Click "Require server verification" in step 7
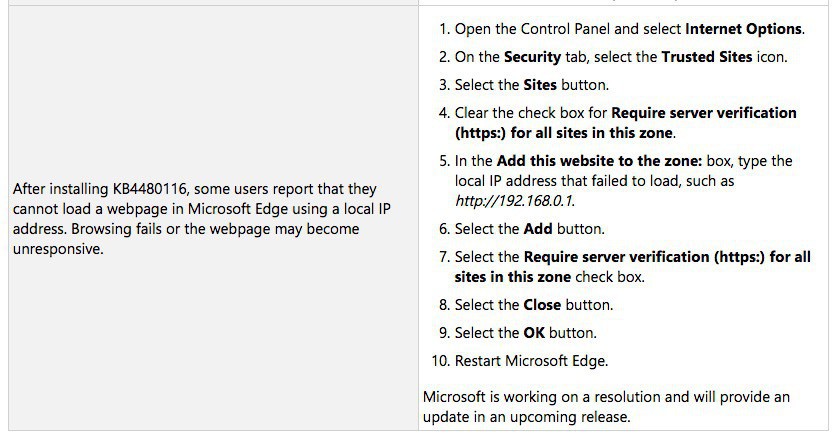Image resolution: width=835 pixels, height=437 pixels. (633, 257)
